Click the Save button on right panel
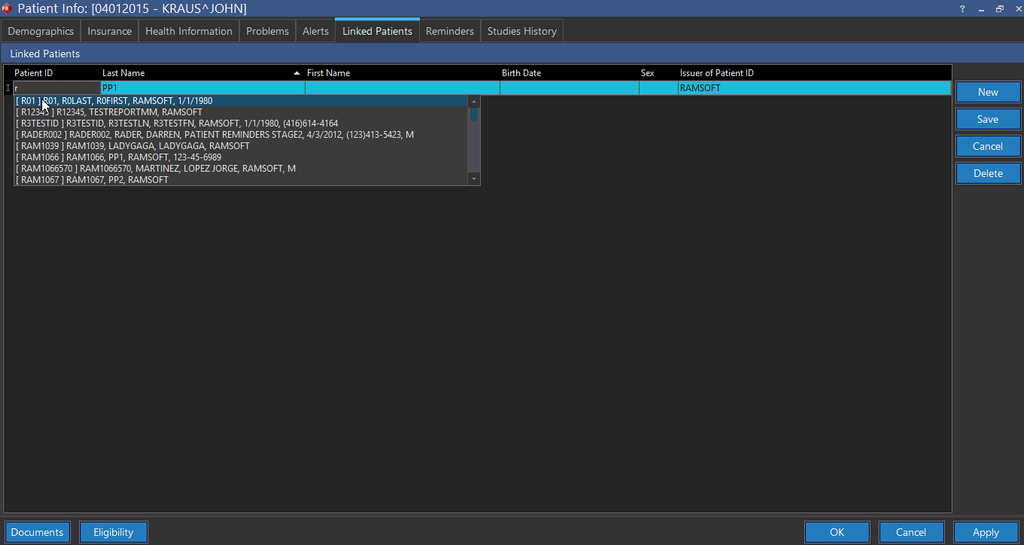1024x545 pixels. coord(987,119)
